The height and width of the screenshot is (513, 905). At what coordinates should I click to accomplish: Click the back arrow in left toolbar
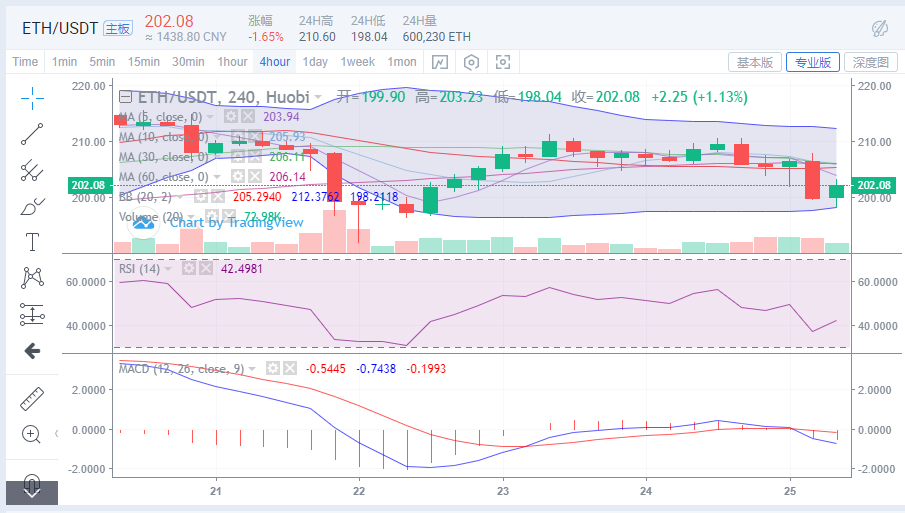[32, 350]
